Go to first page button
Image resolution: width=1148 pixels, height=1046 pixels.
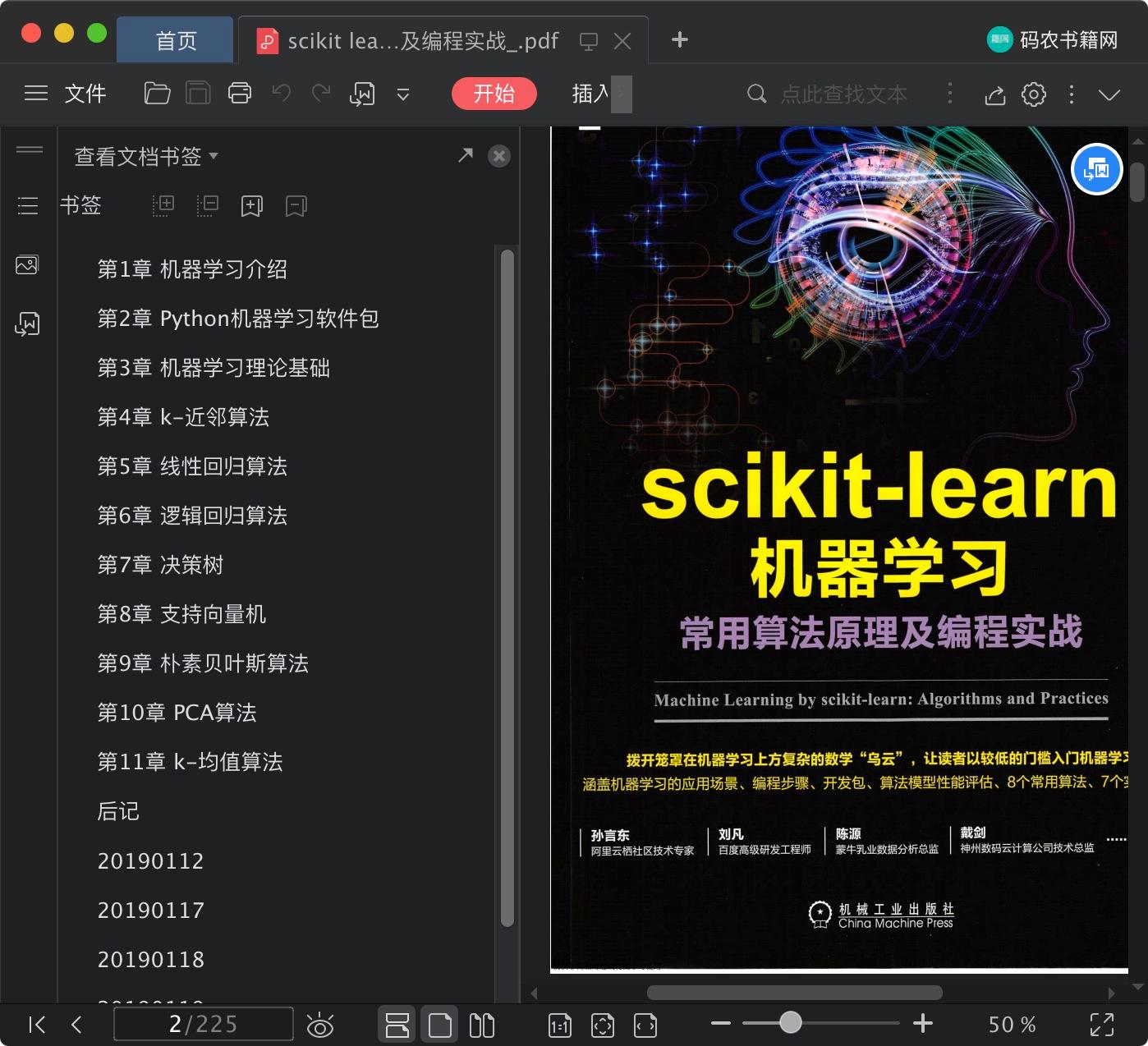[37, 1024]
